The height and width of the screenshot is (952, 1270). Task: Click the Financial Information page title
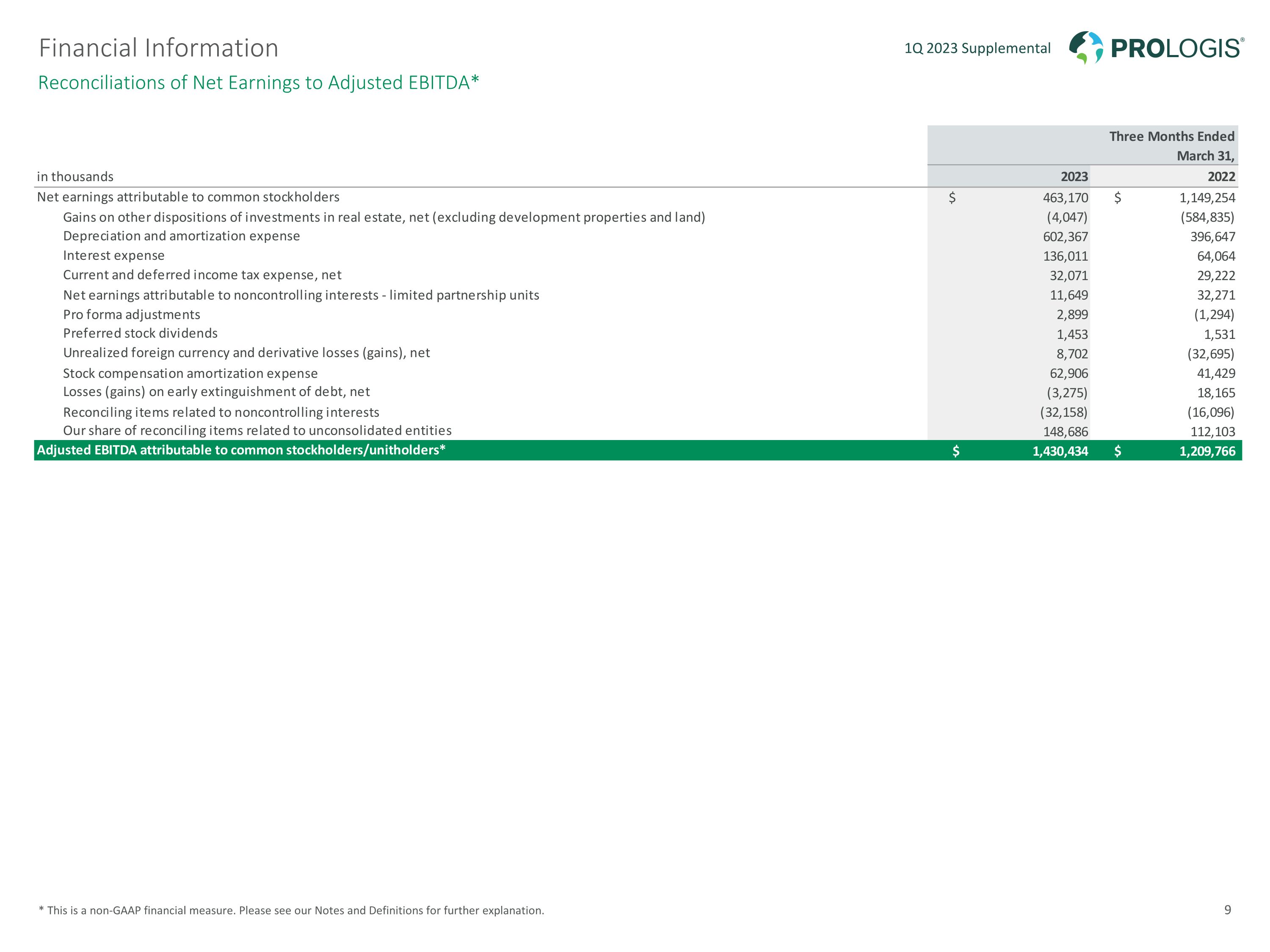click(158, 48)
